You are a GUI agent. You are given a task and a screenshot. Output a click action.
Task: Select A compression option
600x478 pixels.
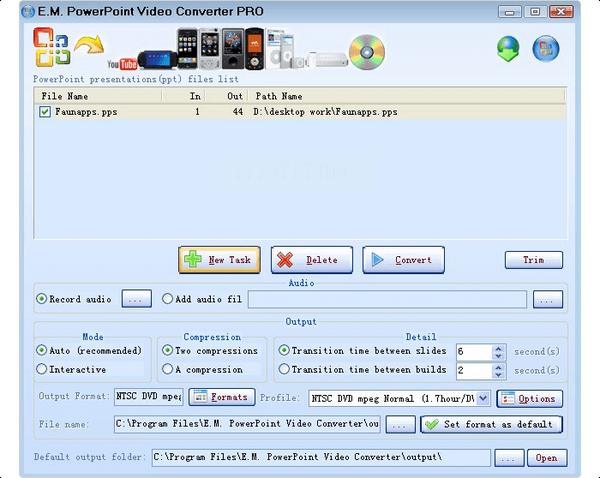pyautogui.click(x=168, y=370)
